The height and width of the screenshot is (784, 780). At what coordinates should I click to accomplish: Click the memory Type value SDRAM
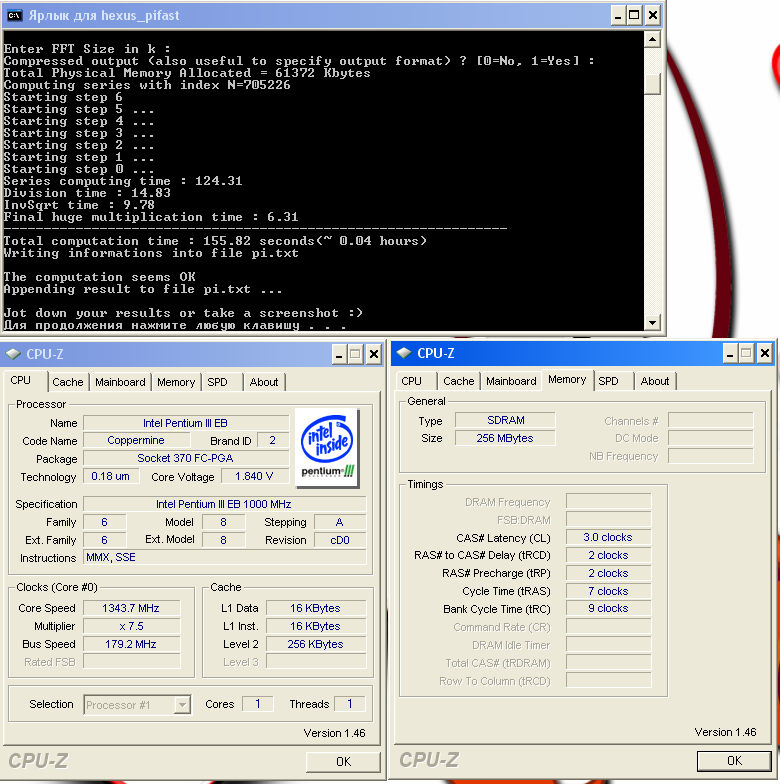tap(506, 420)
